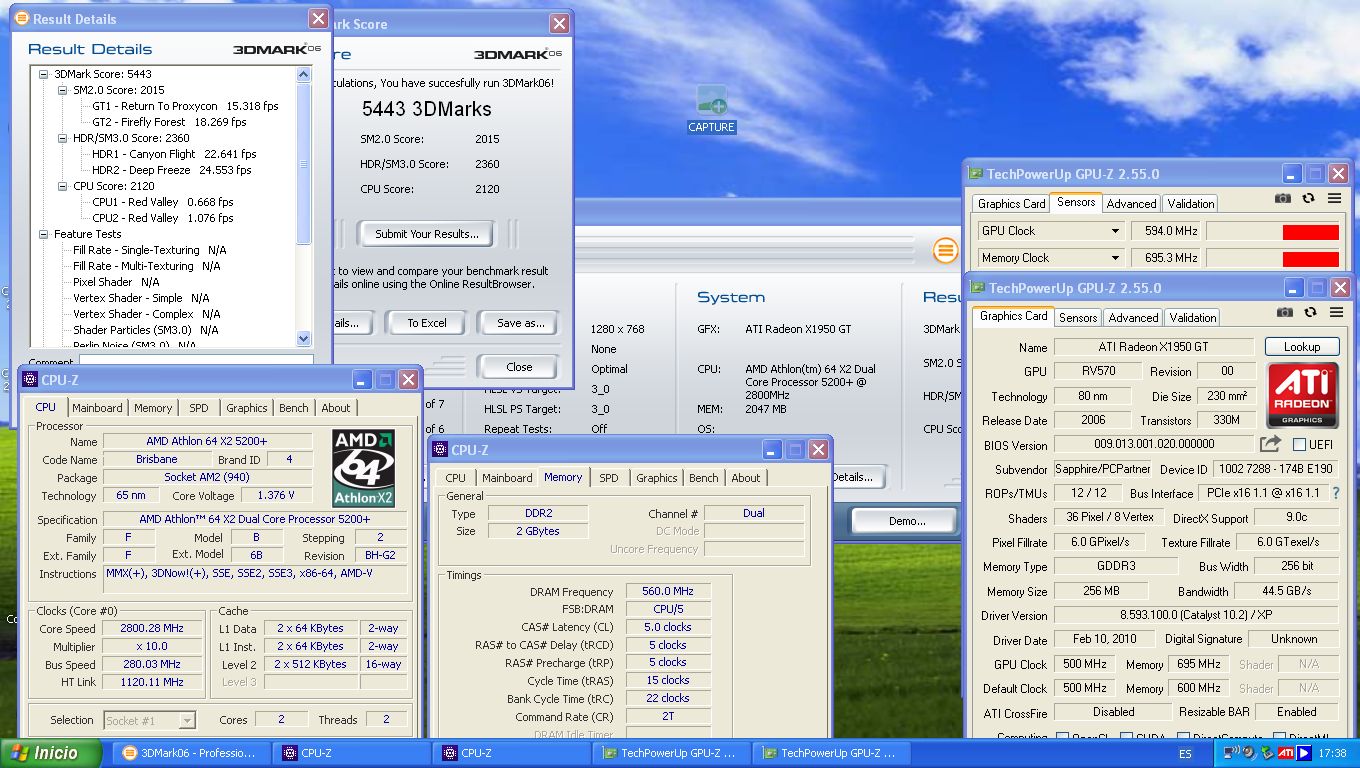This screenshot has width=1360, height=768.
Task: Click Close in 3DMark Score dialog
Action: [x=519, y=367]
